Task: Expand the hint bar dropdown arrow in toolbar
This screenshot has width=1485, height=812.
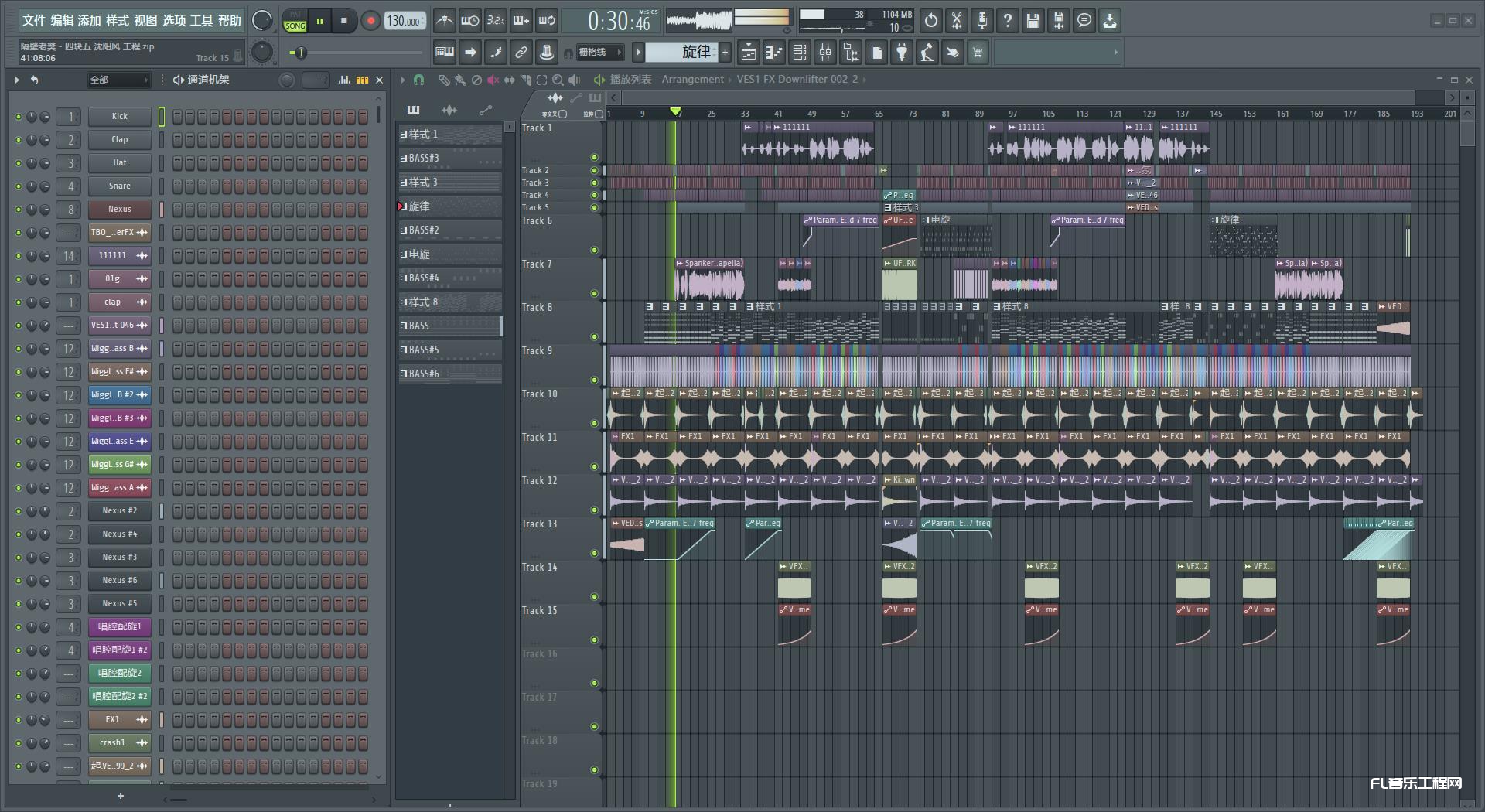Action: (1115, 53)
